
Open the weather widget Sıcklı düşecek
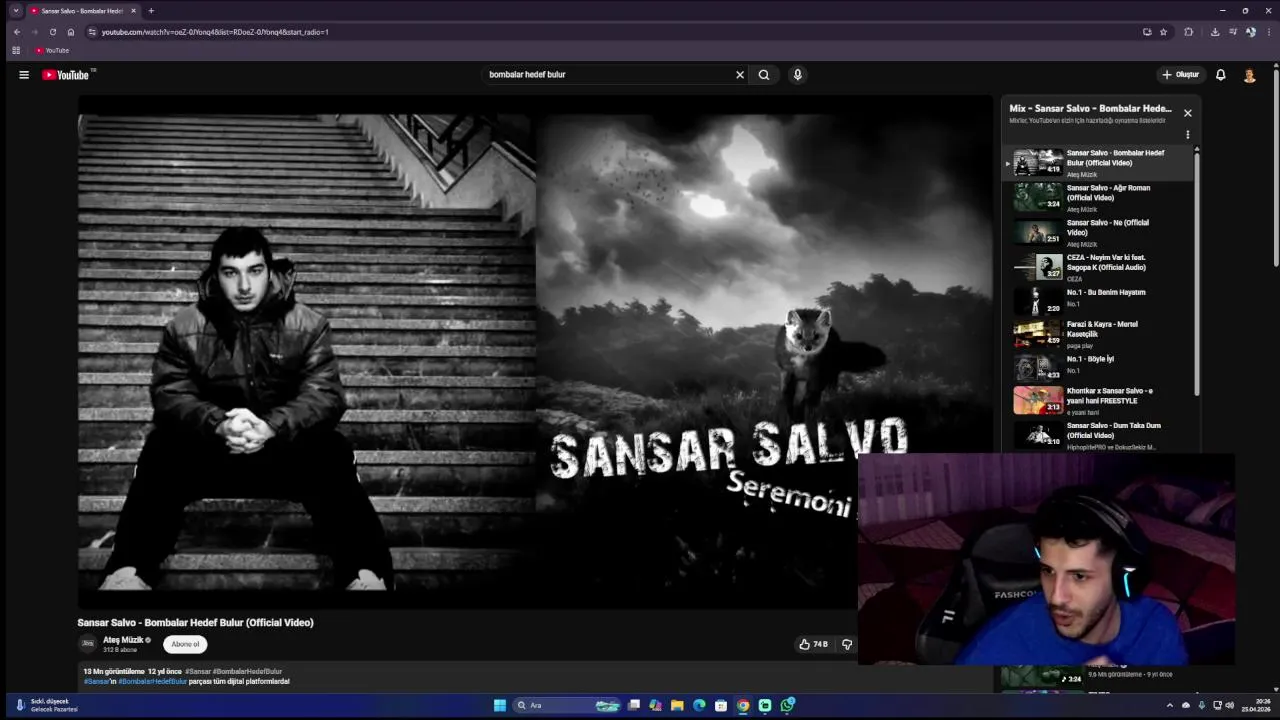coord(45,705)
